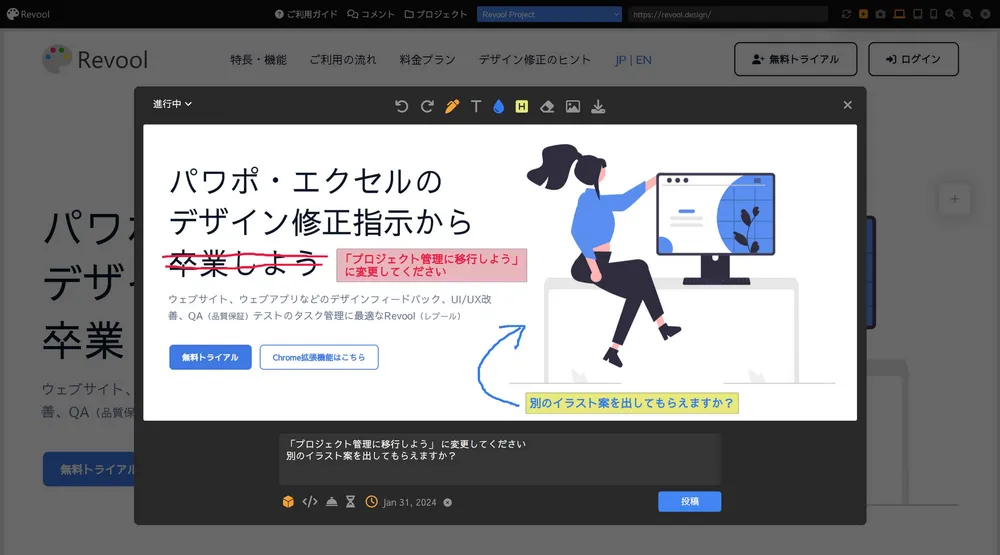Select the tablet viewport icon
Screen dimensions: 1000x555
pos(918,14)
